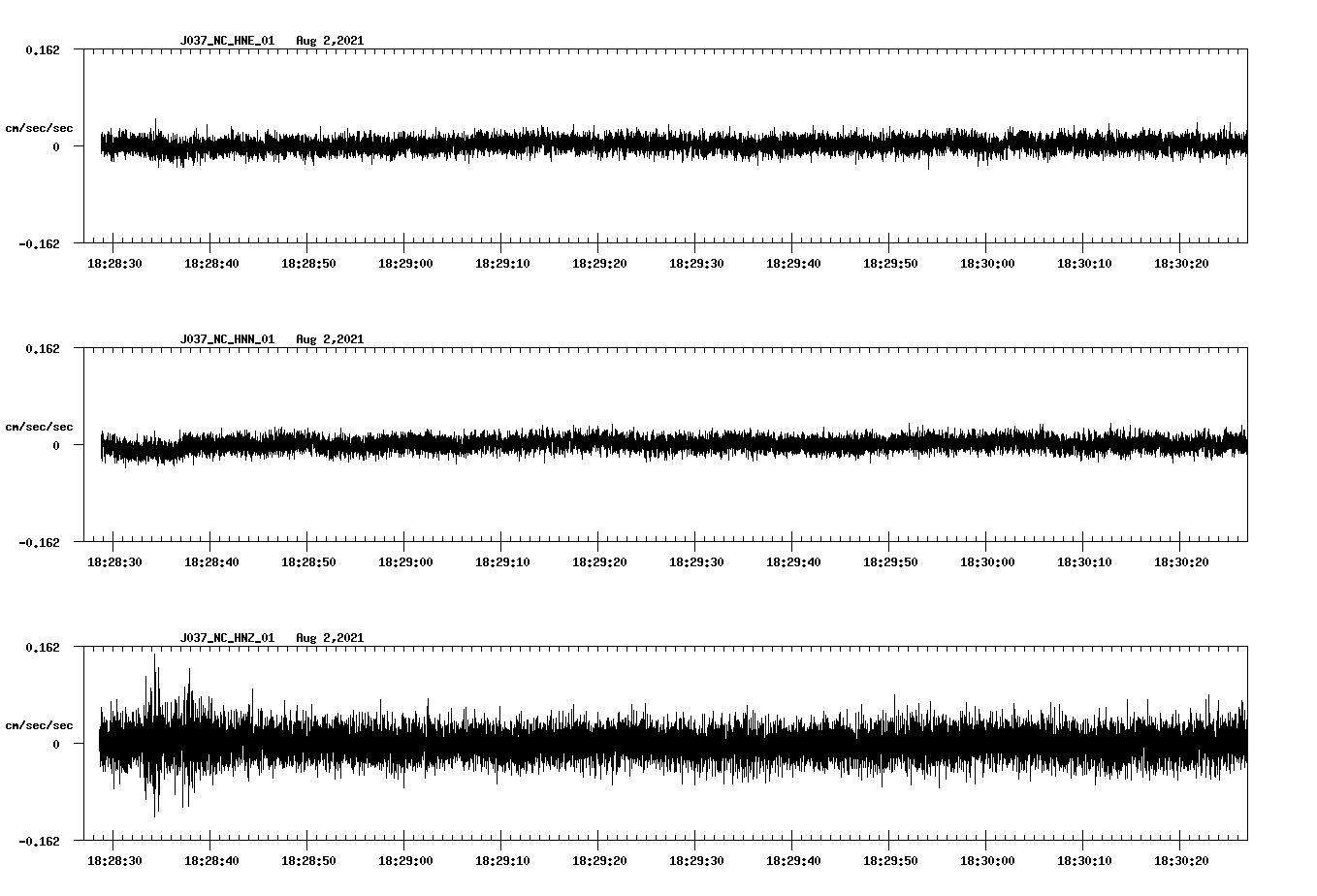Click the 18:29:30 time label under HNN plot

click(696, 562)
